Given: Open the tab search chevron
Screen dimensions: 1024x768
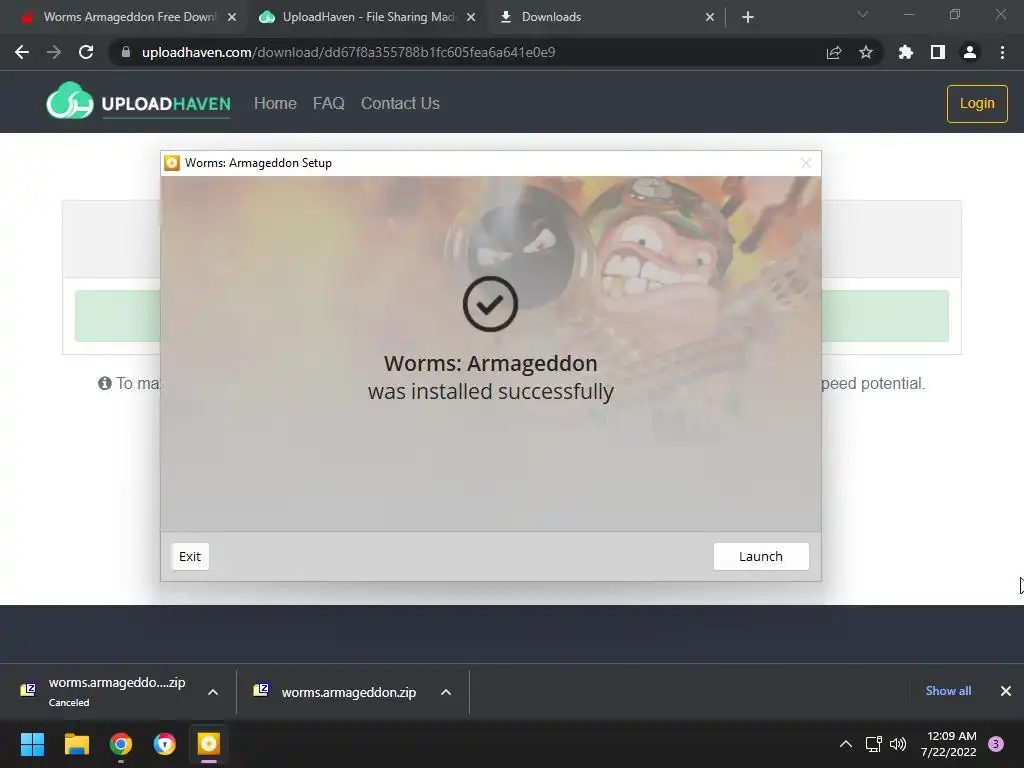Looking at the screenshot, I should click(x=863, y=14).
